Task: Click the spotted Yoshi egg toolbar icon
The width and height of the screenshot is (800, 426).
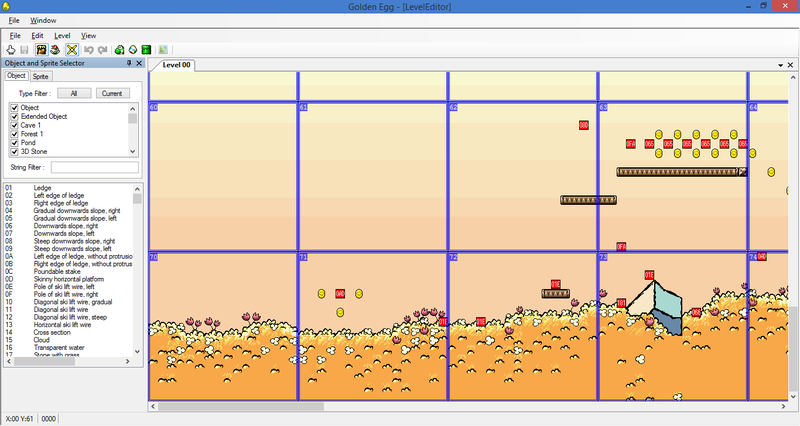Action: (133, 49)
